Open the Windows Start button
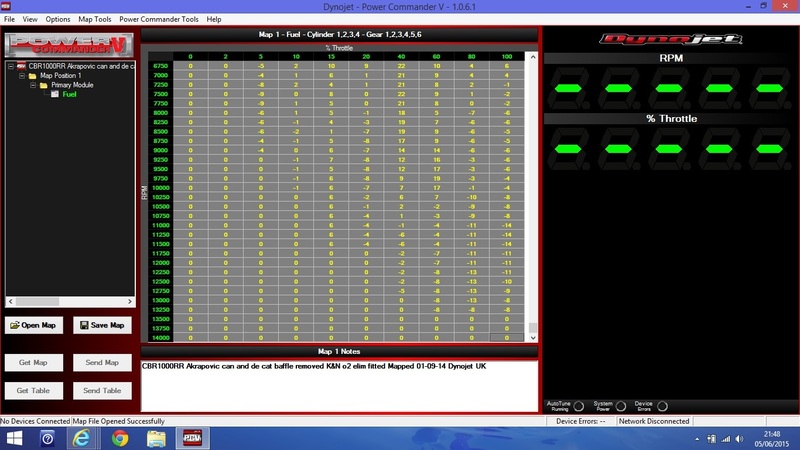Image resolution: width=800 pixels, height=450 pixels. (14, 438)
